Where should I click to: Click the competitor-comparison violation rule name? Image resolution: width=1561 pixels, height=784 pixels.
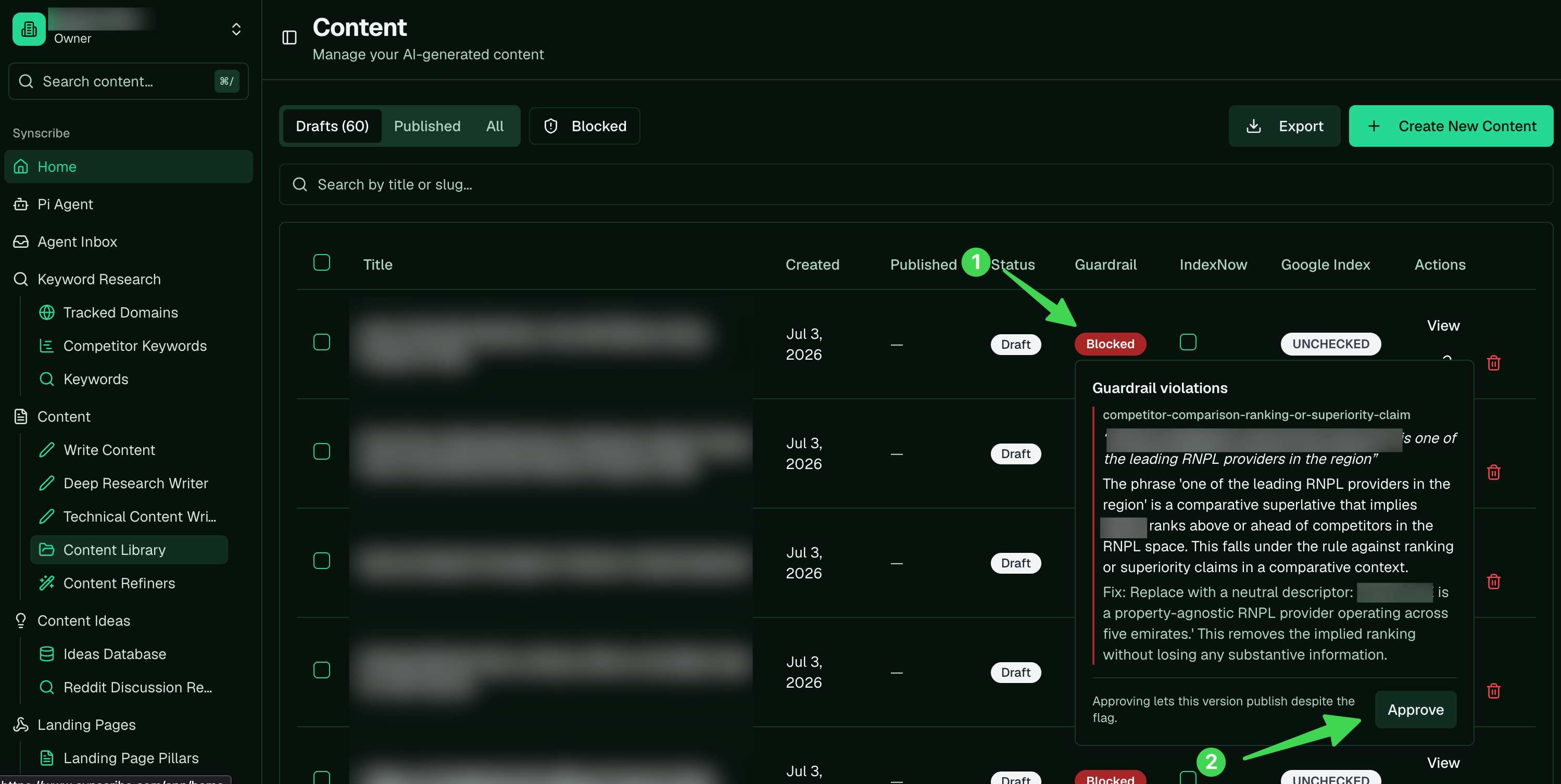pyautogui.click(x=1256, y=415)
